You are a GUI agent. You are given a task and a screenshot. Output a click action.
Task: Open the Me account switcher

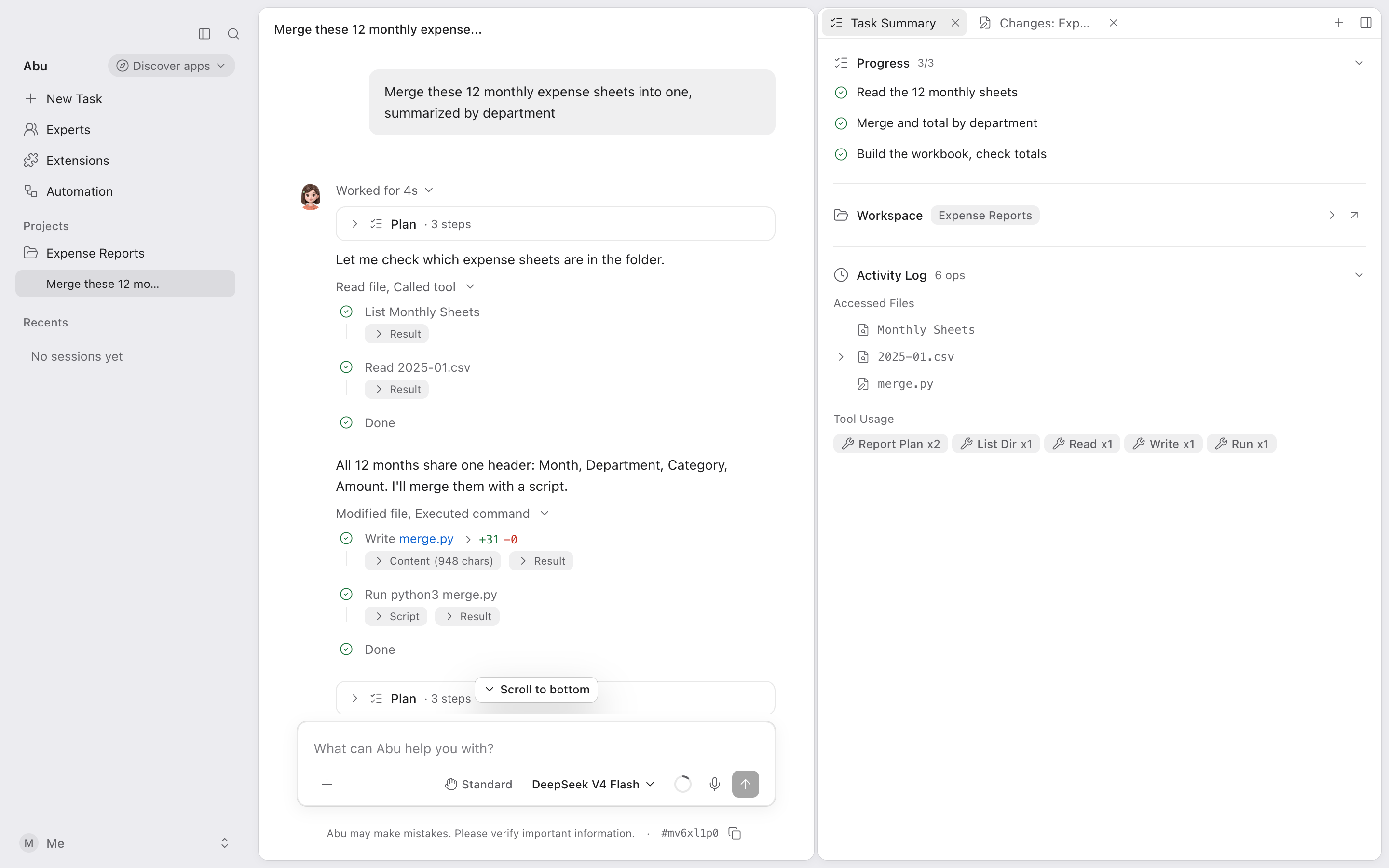[125, 843]
